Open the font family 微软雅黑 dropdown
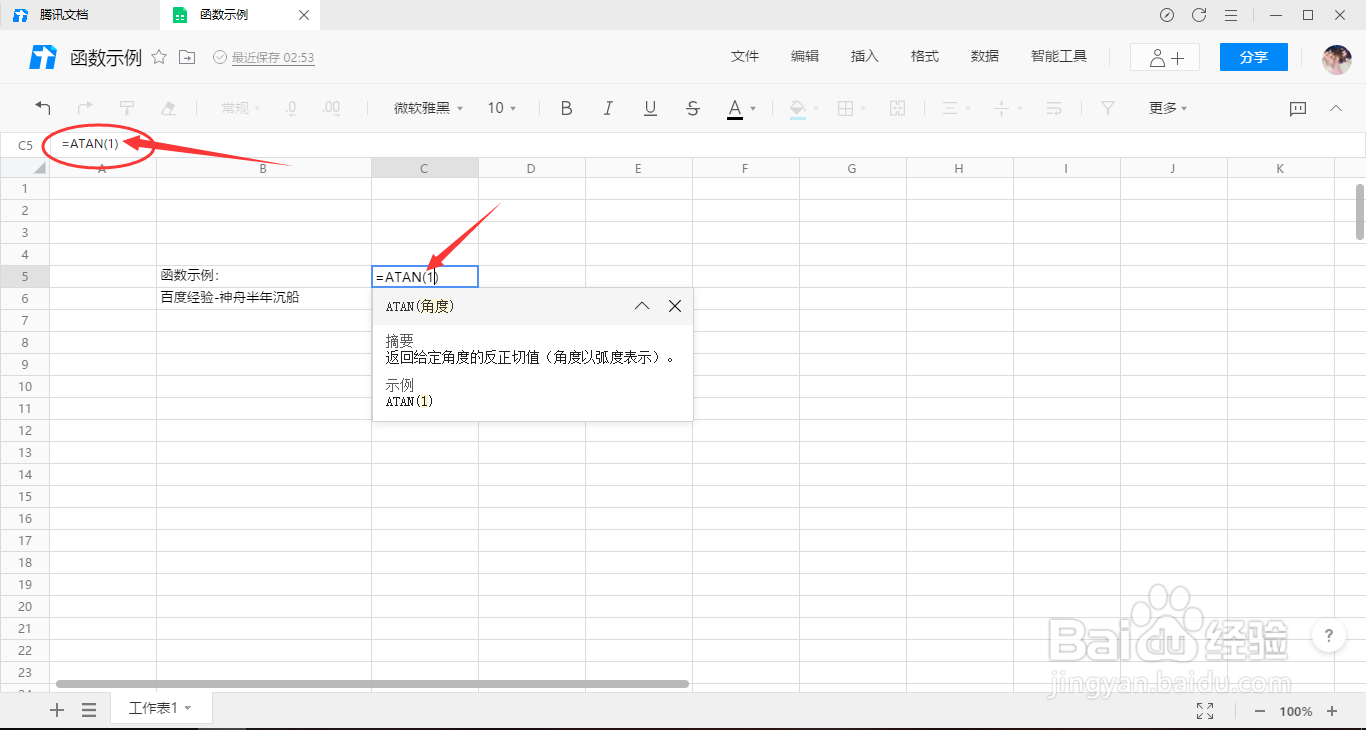Viewport: 1366px width, 730px height. [x=428, y=108]
